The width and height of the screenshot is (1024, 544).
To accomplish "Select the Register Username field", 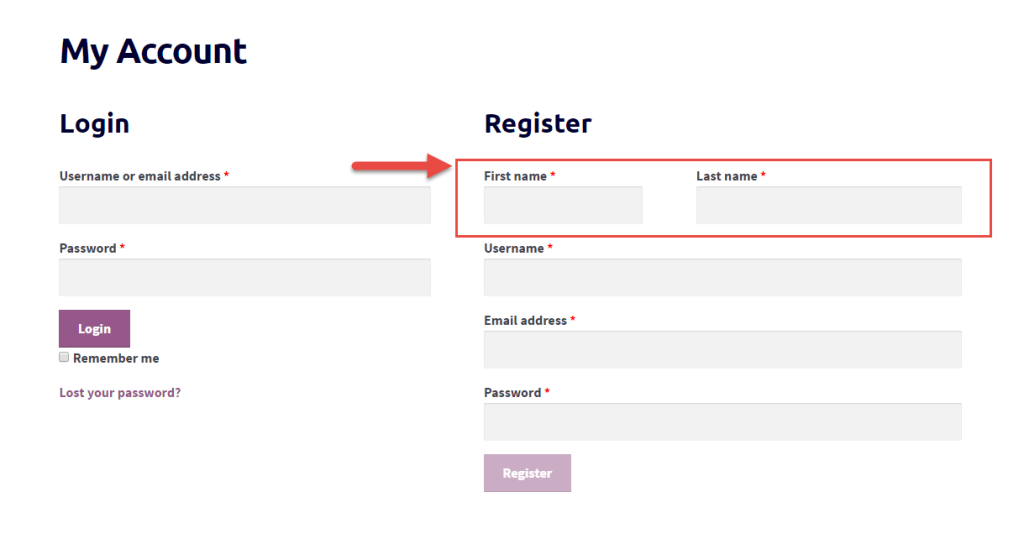I will [723, 278].
